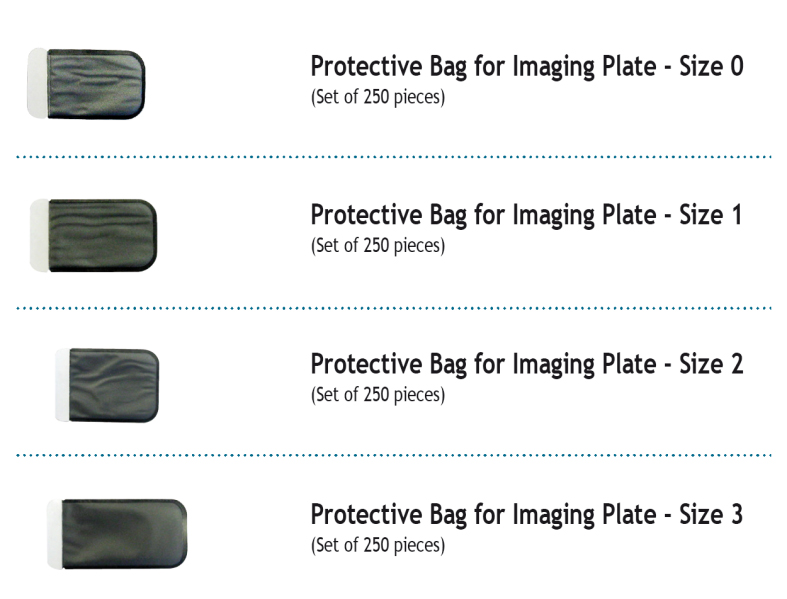Click the Size 3 protective bag image
The height and width of the screenshot is (599, 787).
pyautogui.click(x=117, y=534)
